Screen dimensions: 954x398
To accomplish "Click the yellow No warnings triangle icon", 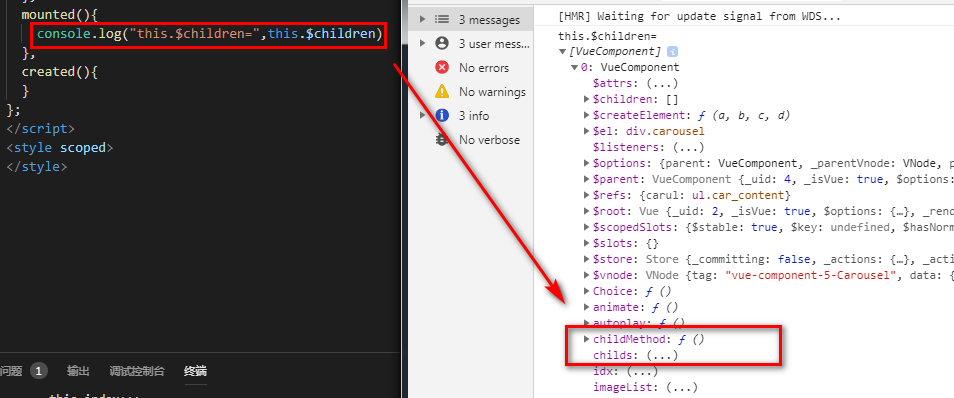I will pos(442,92).
